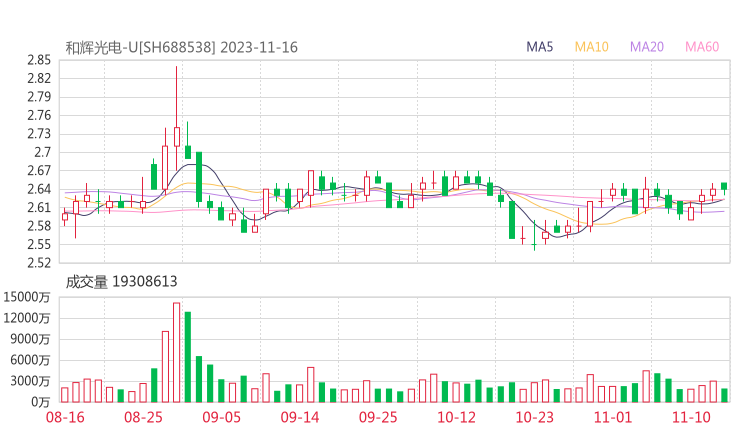
Task: Click the 2.67 price axis label
Action: click(39, 170)
